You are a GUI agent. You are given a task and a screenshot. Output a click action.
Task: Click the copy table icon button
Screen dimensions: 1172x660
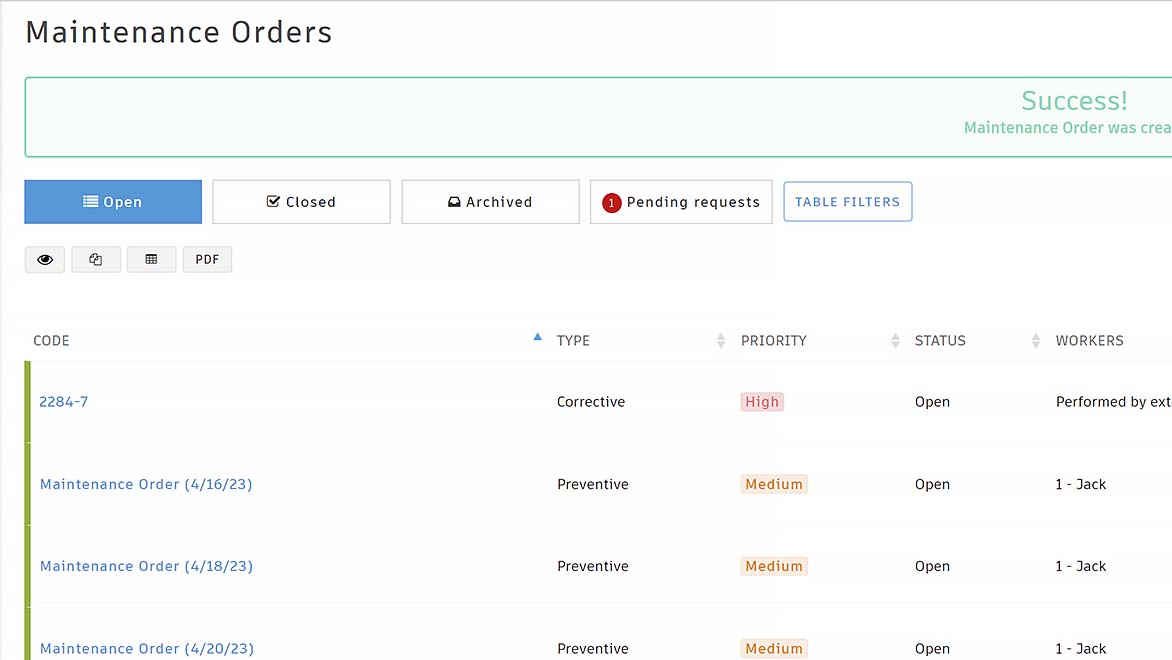[x=96, y=260]
